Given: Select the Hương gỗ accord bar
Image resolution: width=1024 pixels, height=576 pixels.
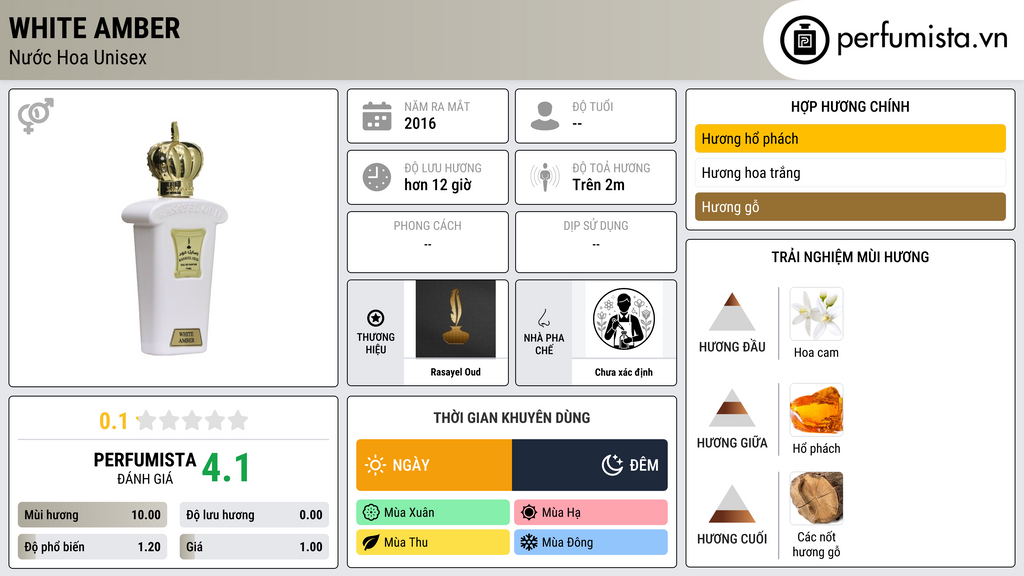Looking at the screenshot, I should coord(850,207).
